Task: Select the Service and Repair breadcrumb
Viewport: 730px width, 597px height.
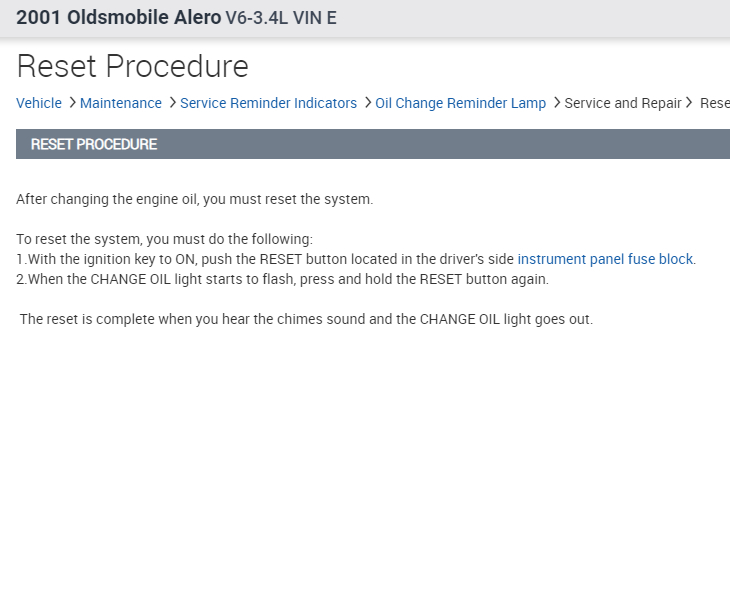Action: pyautogui.click(x=622, y=103)
